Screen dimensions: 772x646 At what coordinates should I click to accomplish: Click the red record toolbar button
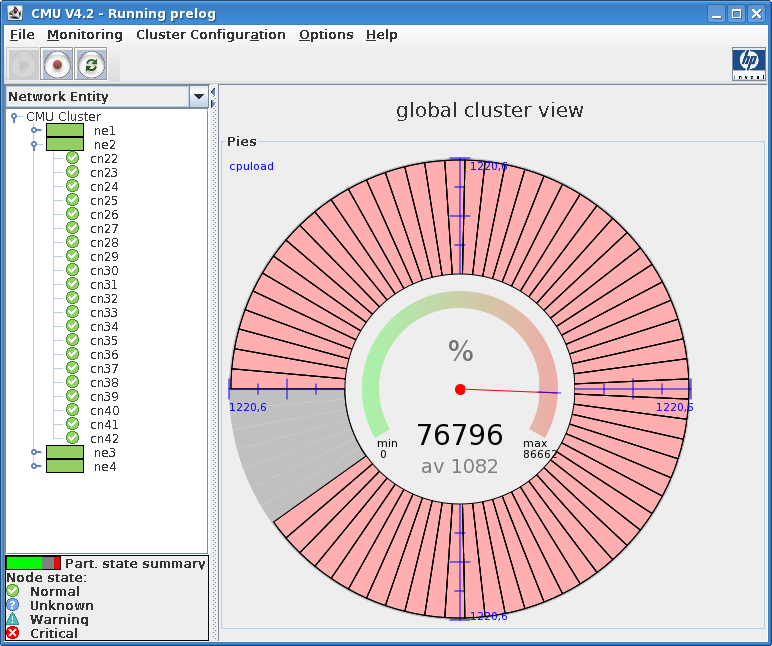(x=58, y=65)
